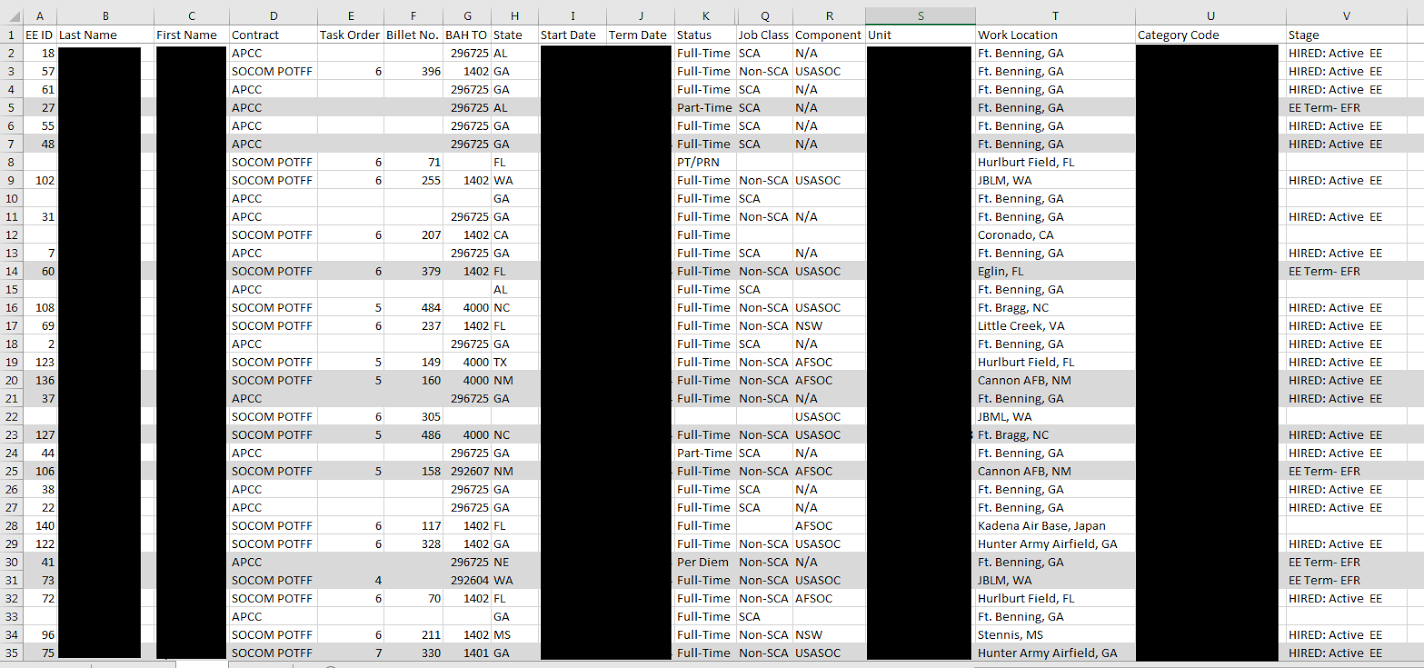Click the "BAH TO" header cell
The height and width of the screenshot is (668, 1424).
[x=467, y=35]
